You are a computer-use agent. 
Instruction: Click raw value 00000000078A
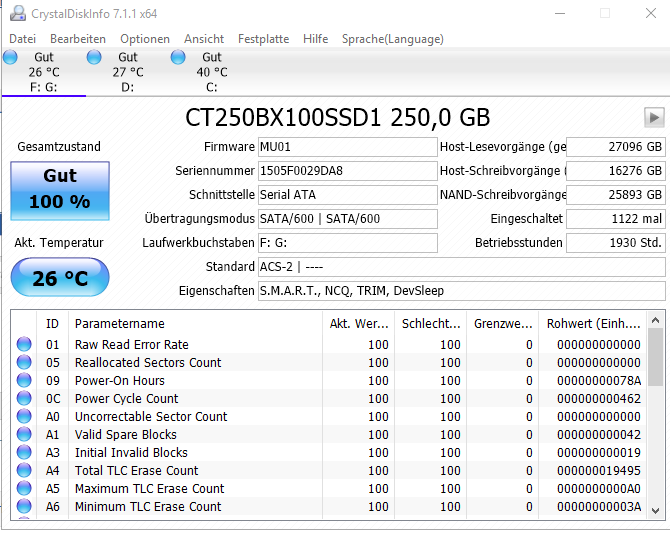[x=599, y=381]
